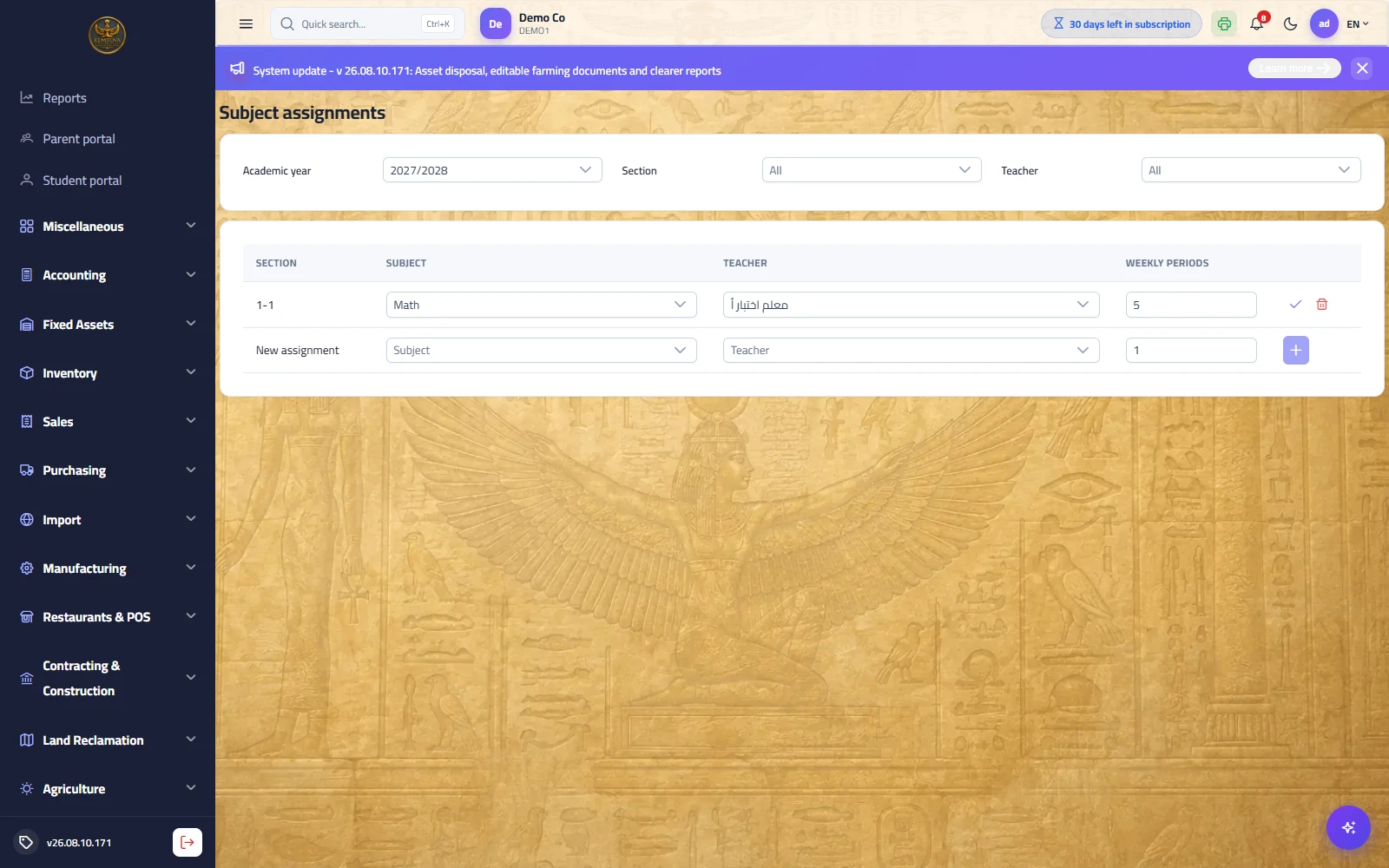The height and width of the screenshot is (868, 1389).
Task: Click the logout icon in sidebar footer
Action: [x=188, y=842]
